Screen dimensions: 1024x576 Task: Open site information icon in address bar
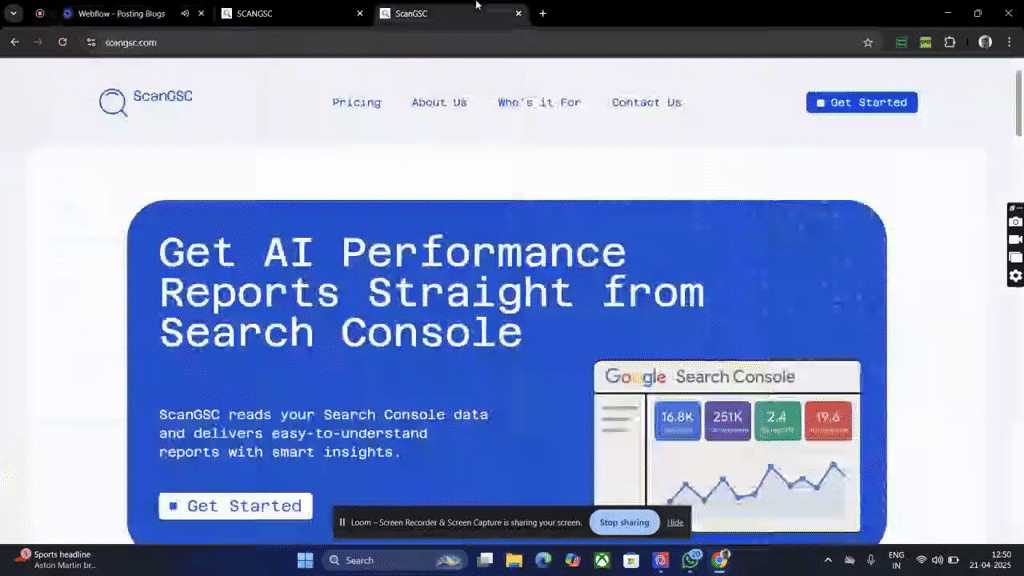(91, 42)
